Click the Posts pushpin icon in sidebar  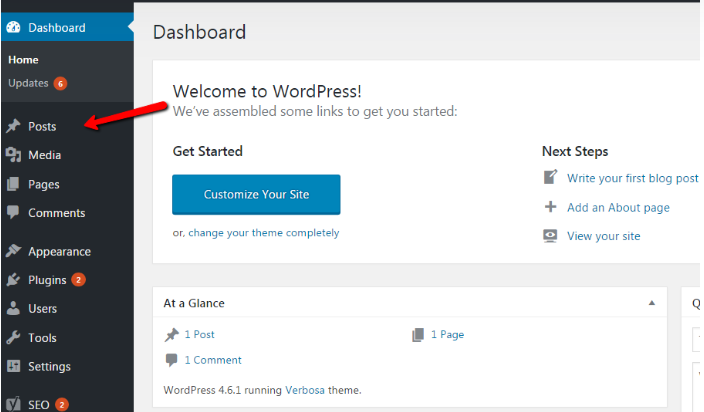tap(13, 127)
